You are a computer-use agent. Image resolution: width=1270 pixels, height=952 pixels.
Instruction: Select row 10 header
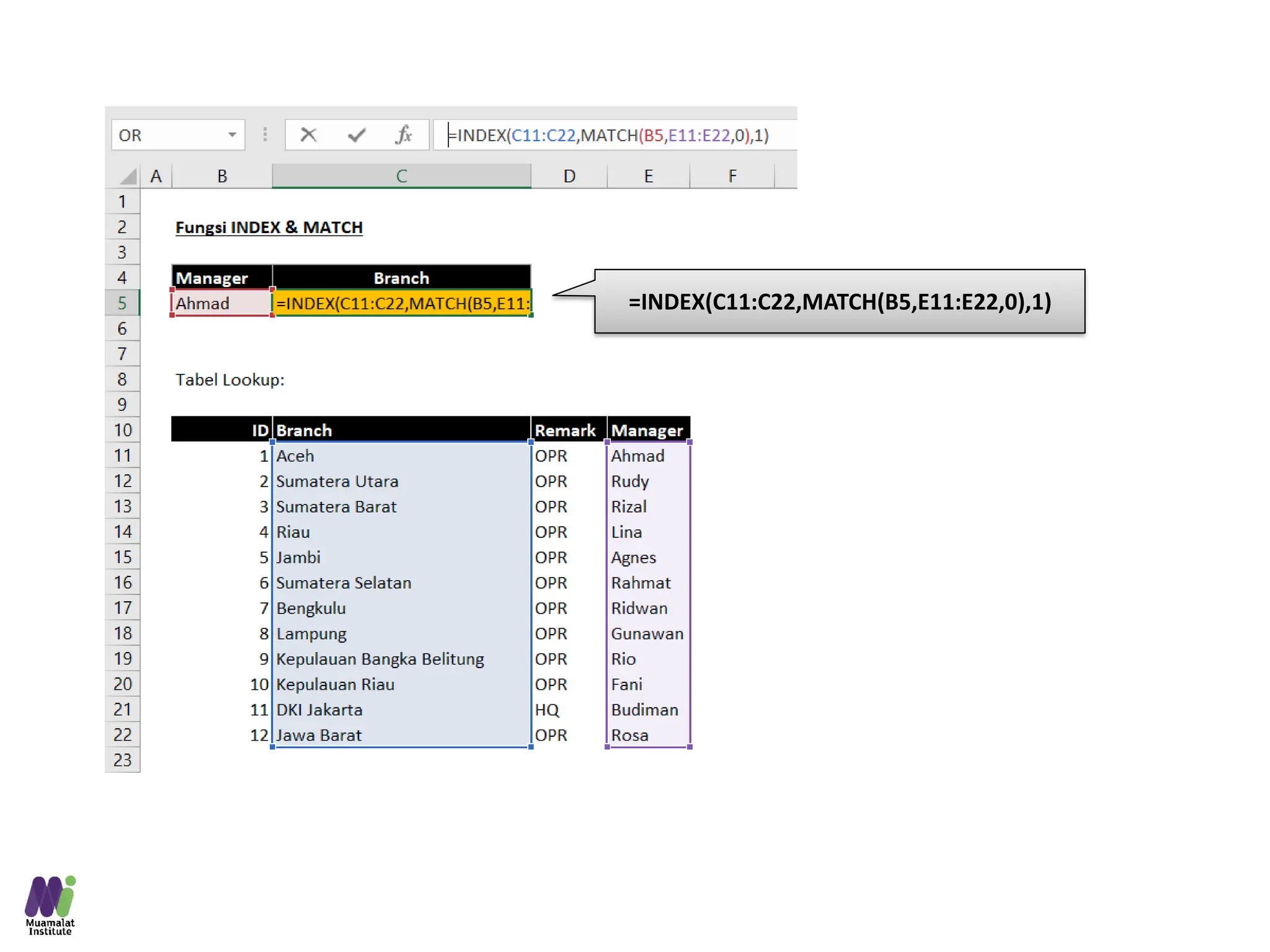coord(122,430)
